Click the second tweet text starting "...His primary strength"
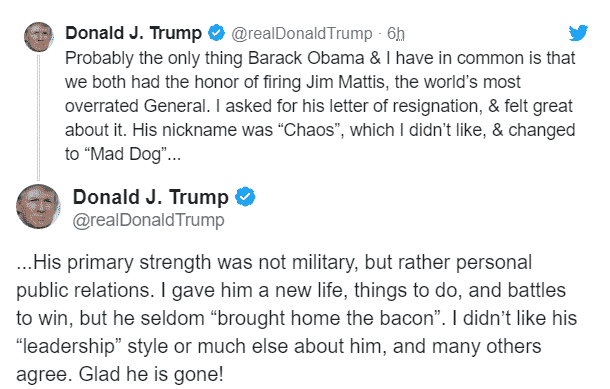The height and width of the screenshot is (389, 610). pos(296,318)
